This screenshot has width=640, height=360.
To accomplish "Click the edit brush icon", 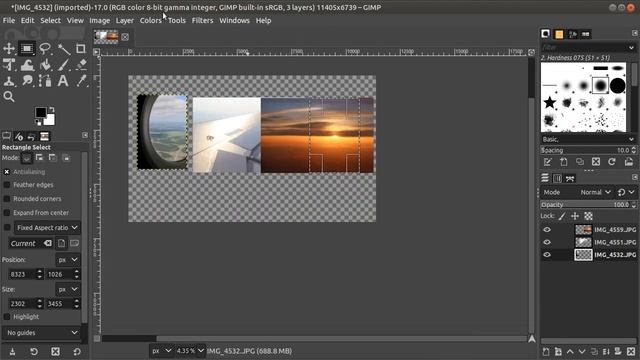I will [x=547, y=162].
